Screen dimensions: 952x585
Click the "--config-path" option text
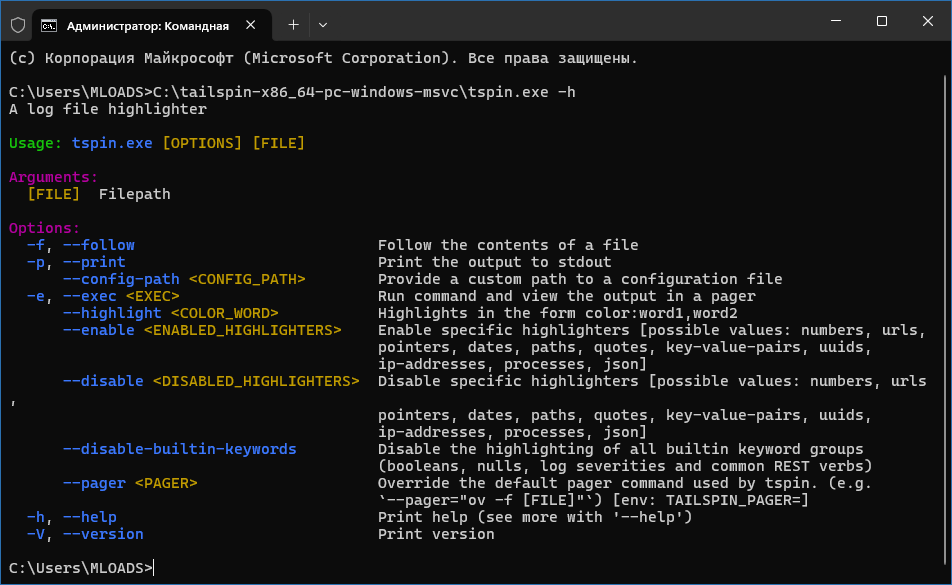tap(121, 279)
